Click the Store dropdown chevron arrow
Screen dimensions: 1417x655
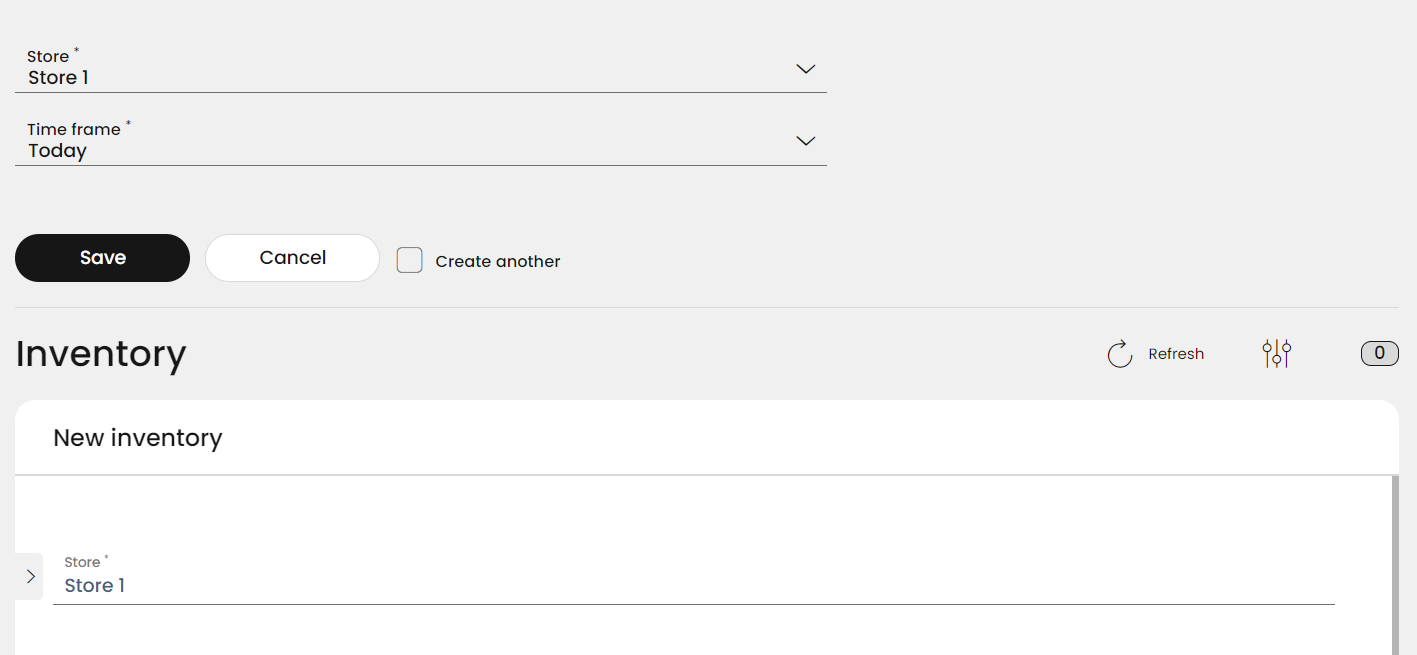pos(806,69)
